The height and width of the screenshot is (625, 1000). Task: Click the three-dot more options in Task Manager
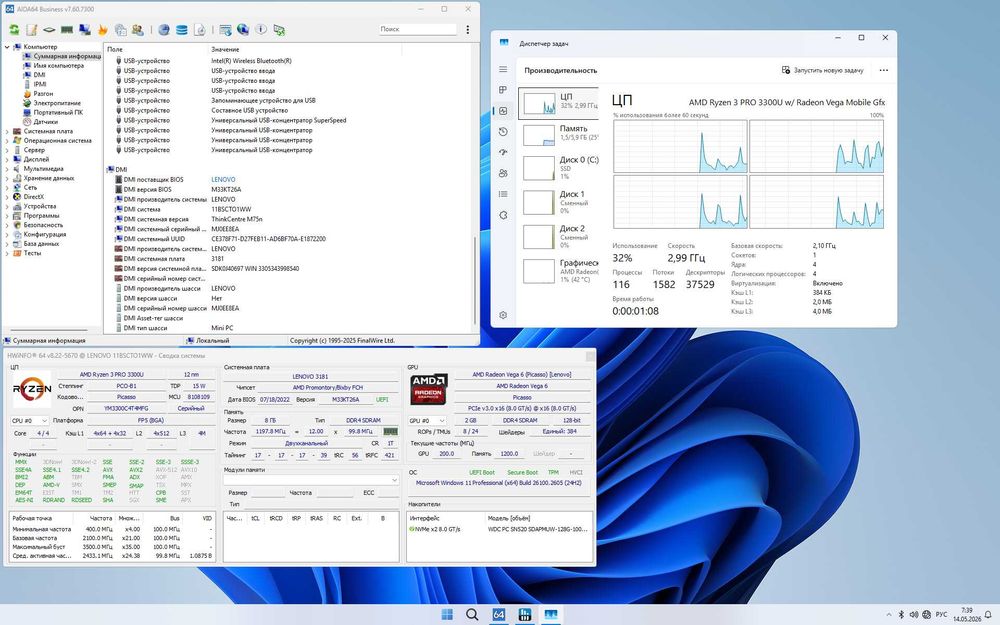pyautogui.click(x=883, y=70)
